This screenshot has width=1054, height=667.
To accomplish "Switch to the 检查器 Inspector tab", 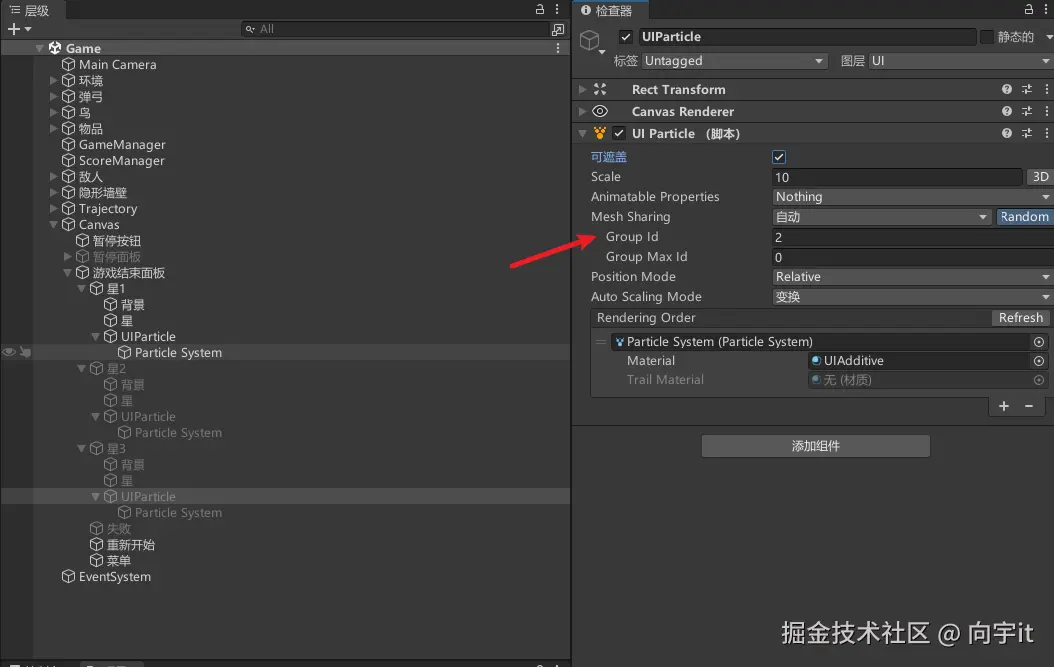I will [608, 10].
